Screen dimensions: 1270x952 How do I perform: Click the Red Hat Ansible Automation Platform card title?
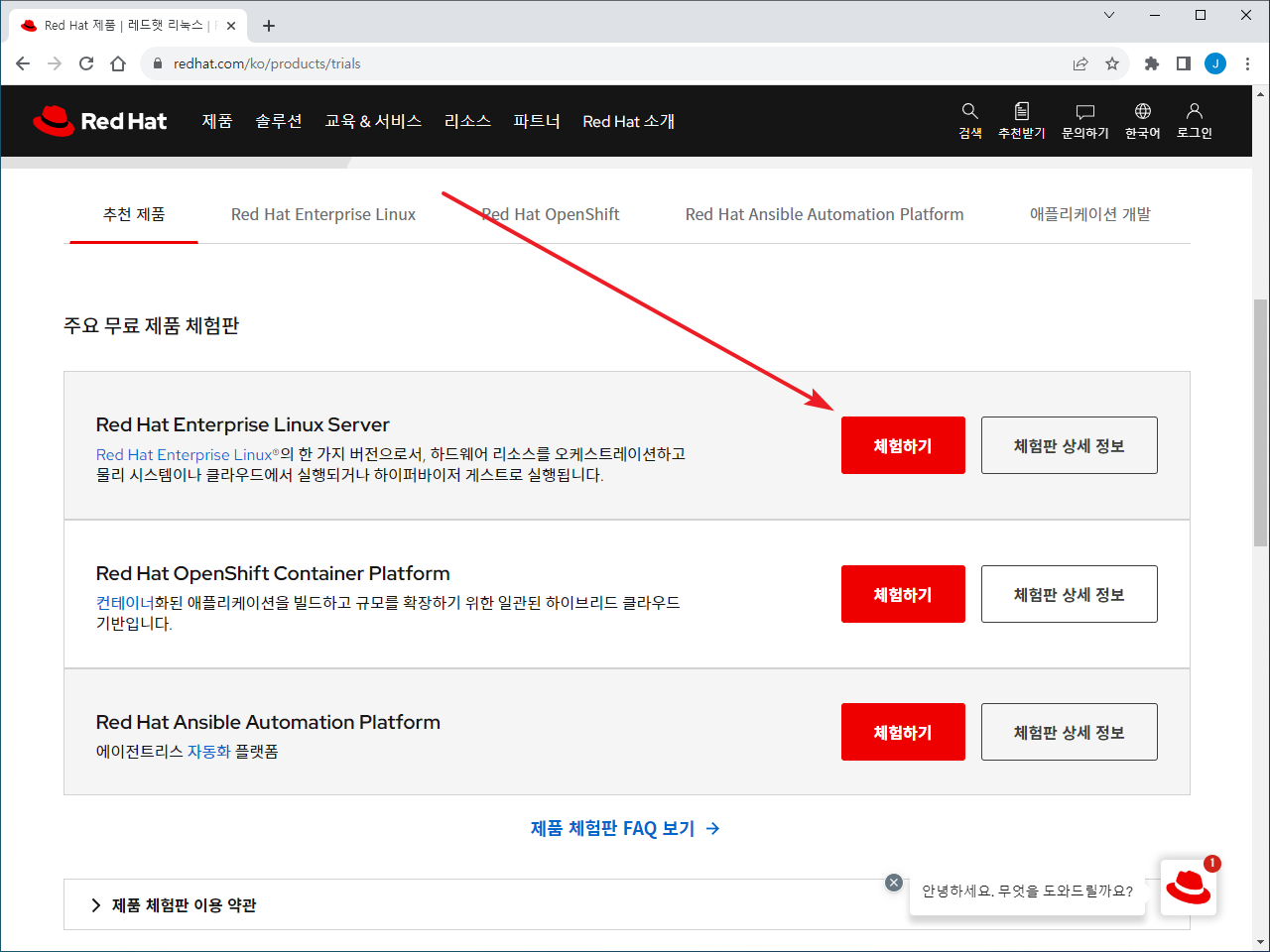268,722
